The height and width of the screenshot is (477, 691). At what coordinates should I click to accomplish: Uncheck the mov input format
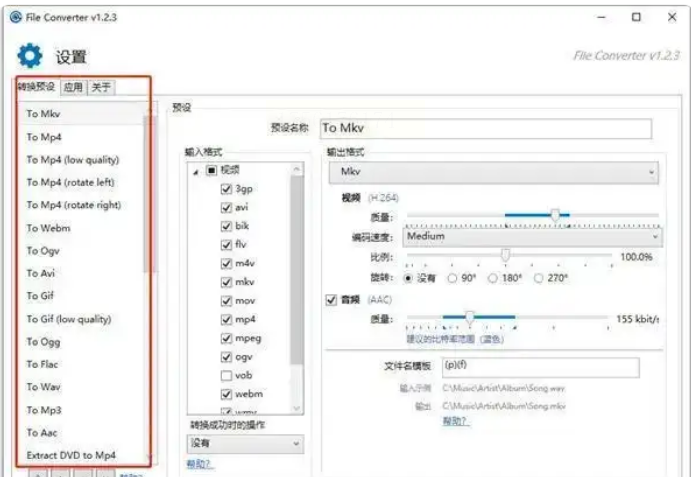[x=226, y=301]
